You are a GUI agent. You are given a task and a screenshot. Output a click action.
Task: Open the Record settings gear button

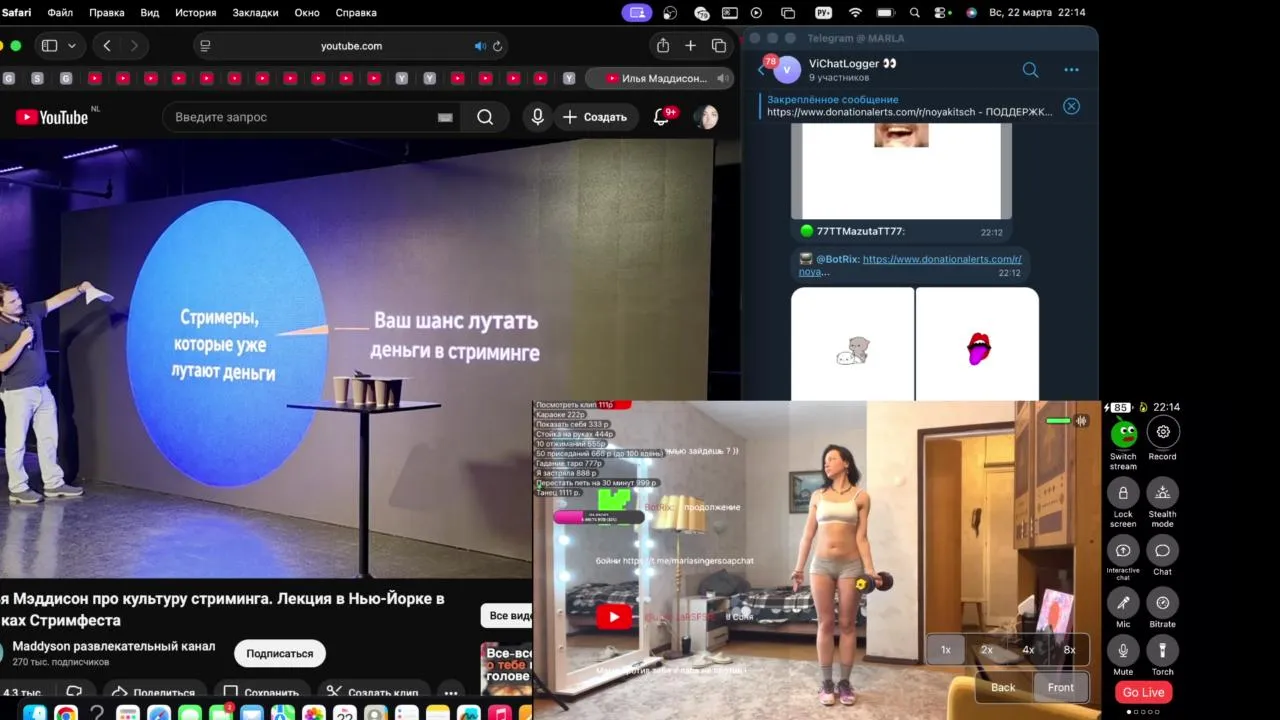1163,432
